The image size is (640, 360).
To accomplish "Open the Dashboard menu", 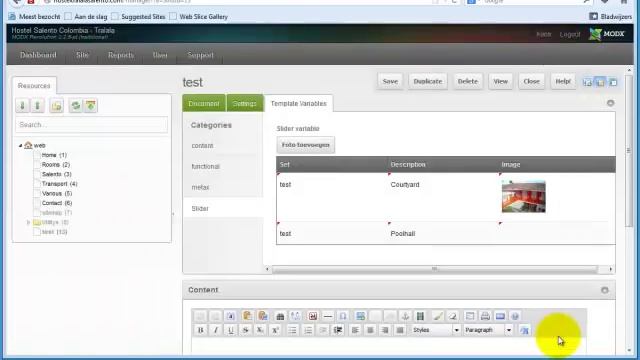I will (x=38, y=55).
